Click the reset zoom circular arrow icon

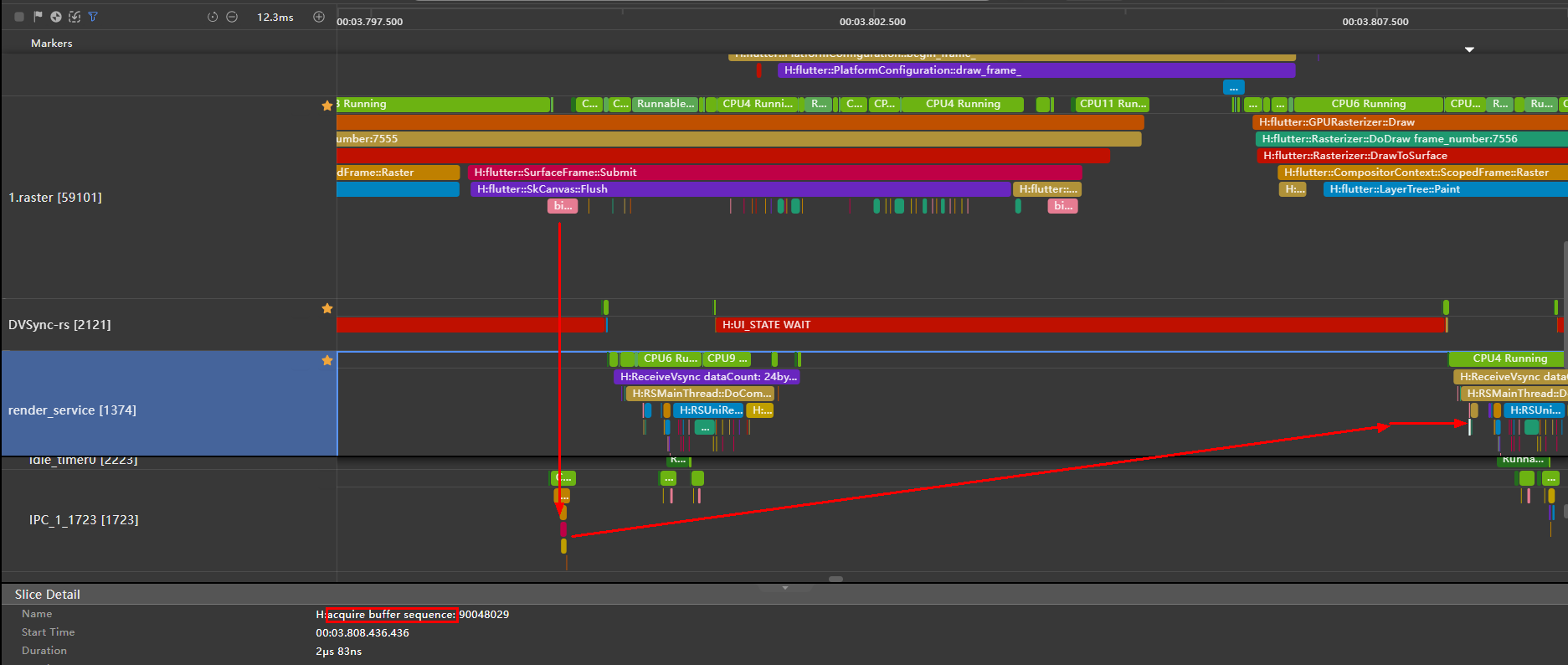point(213,17)
